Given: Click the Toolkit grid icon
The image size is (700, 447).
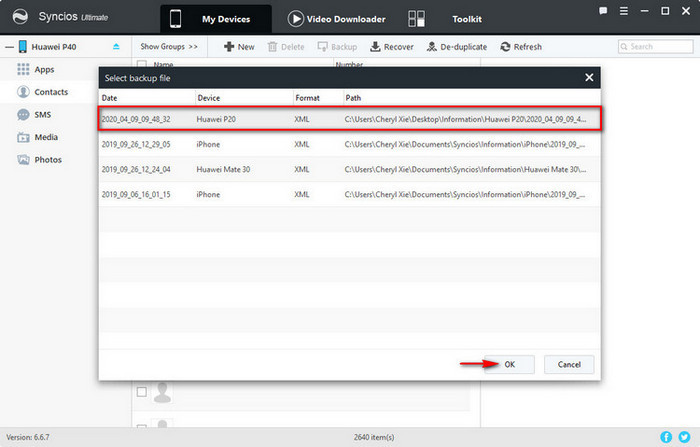Looking at the screenshot, I should 416,19.
